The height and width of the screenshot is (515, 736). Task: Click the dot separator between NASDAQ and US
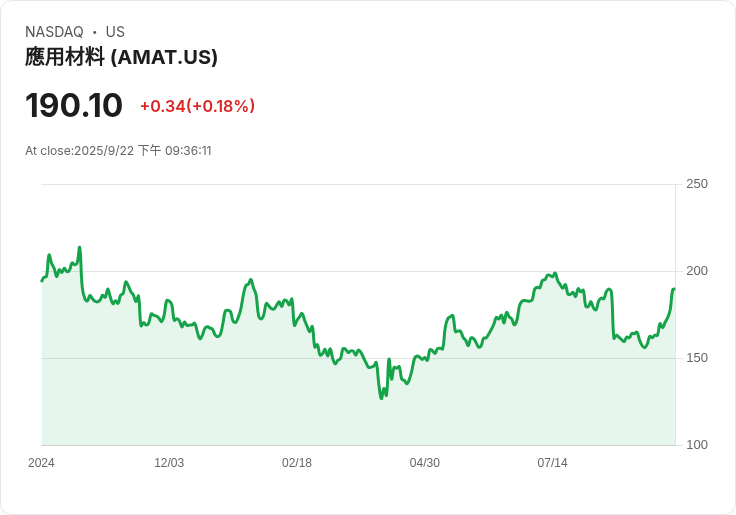coord(95,32)
